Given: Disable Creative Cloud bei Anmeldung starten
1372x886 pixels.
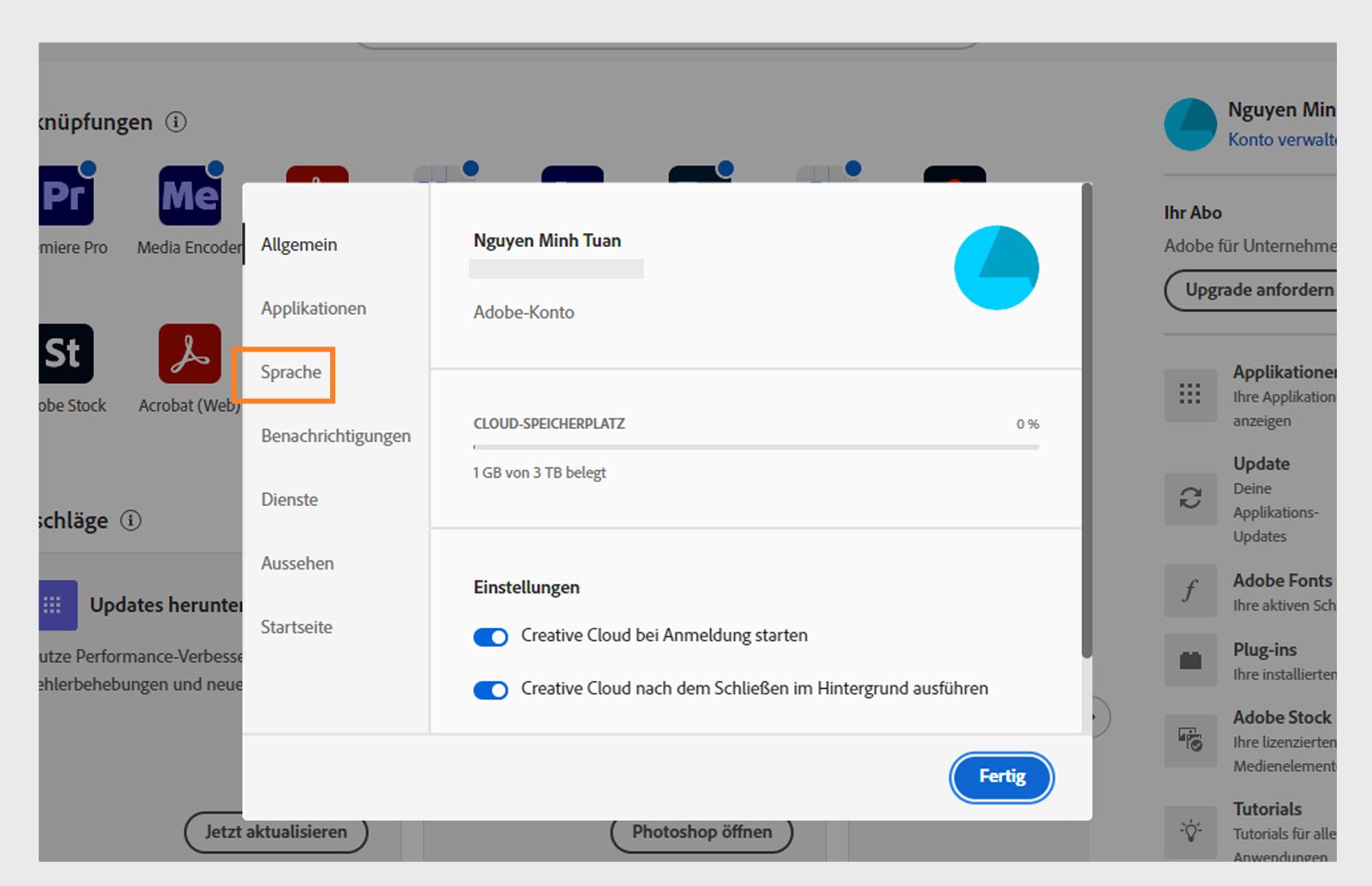Looking at the screenshot, I should 490,636.
